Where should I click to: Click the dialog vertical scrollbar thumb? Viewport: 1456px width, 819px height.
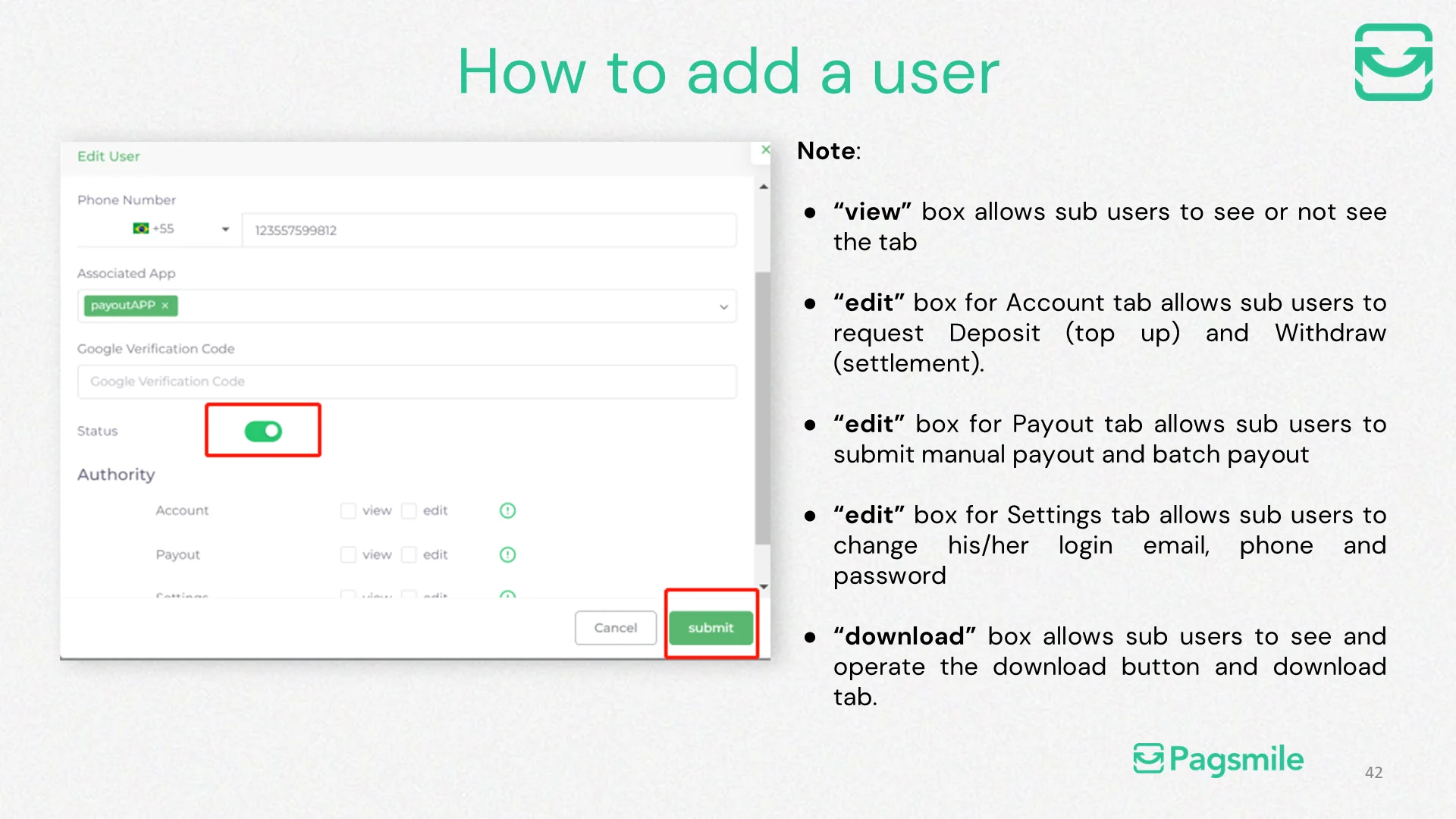(x=763, y=408)
